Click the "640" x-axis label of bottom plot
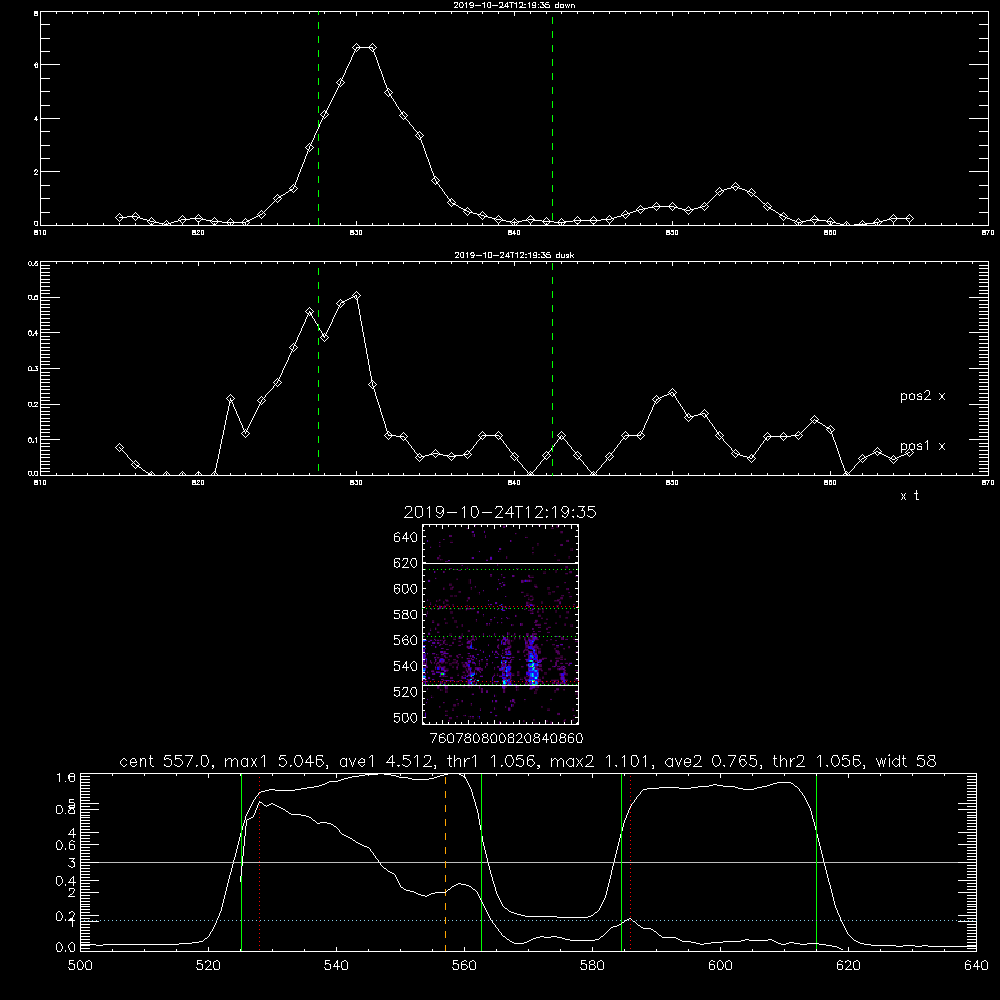1000x1000 pixels. point(976,966)
